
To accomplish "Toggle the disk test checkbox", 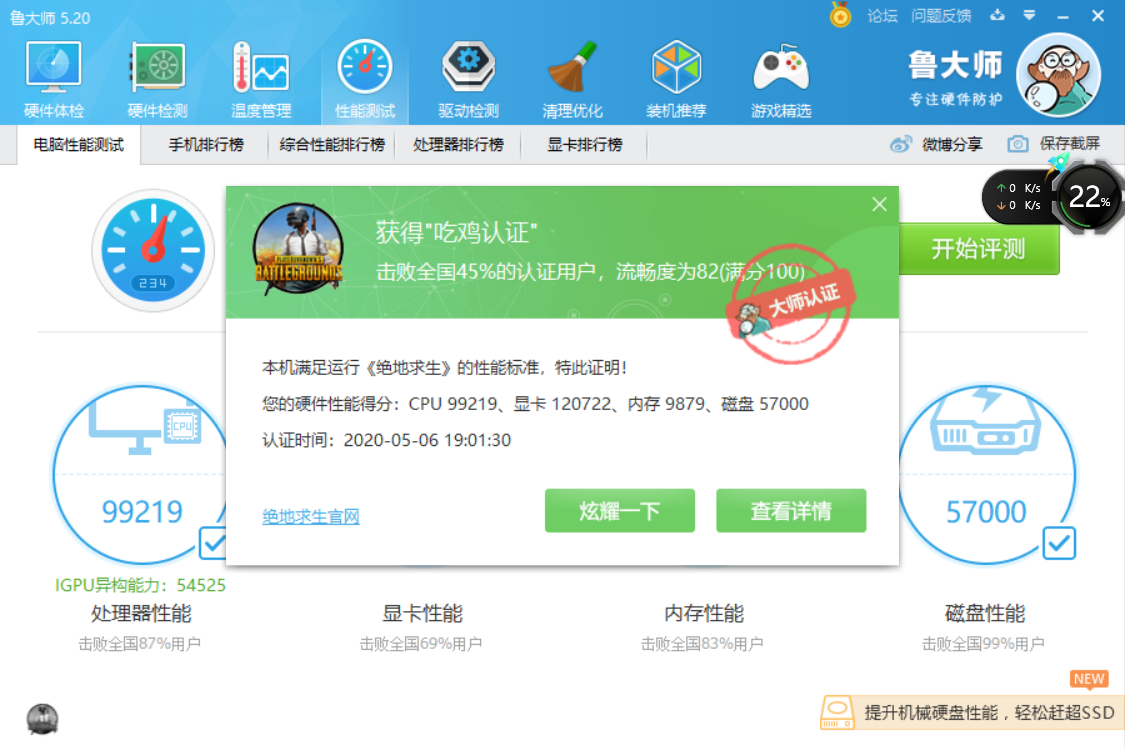I will click(x=1059, y=543).
